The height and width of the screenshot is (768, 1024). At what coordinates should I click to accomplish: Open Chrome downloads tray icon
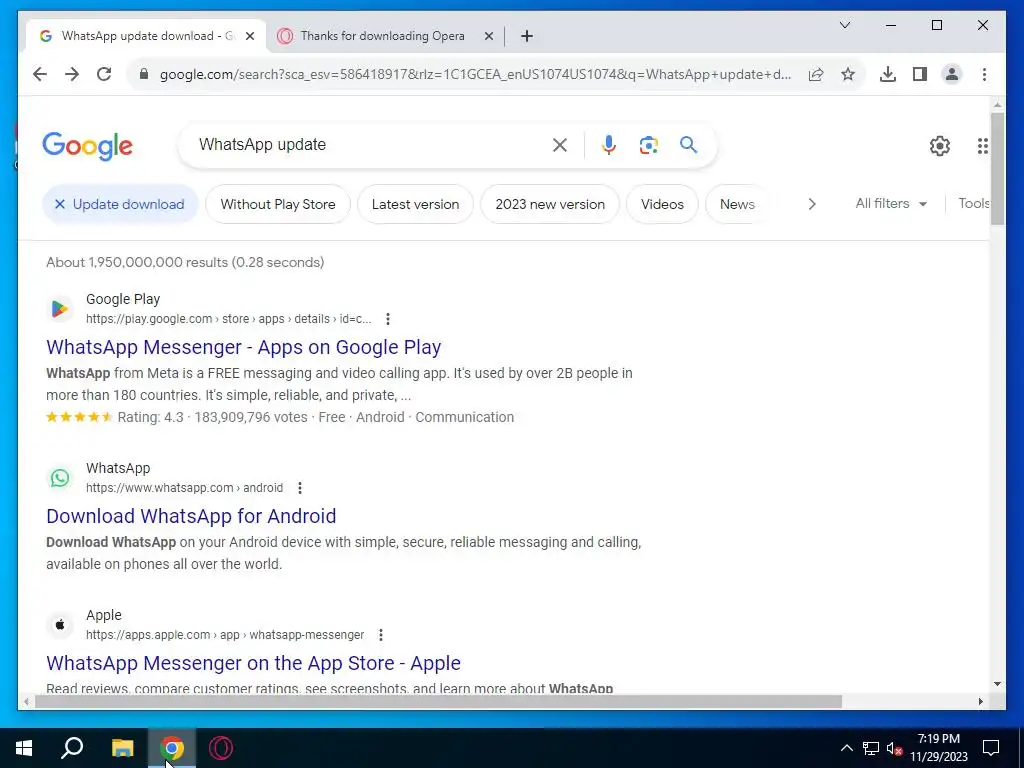click(x=888, y=74)
